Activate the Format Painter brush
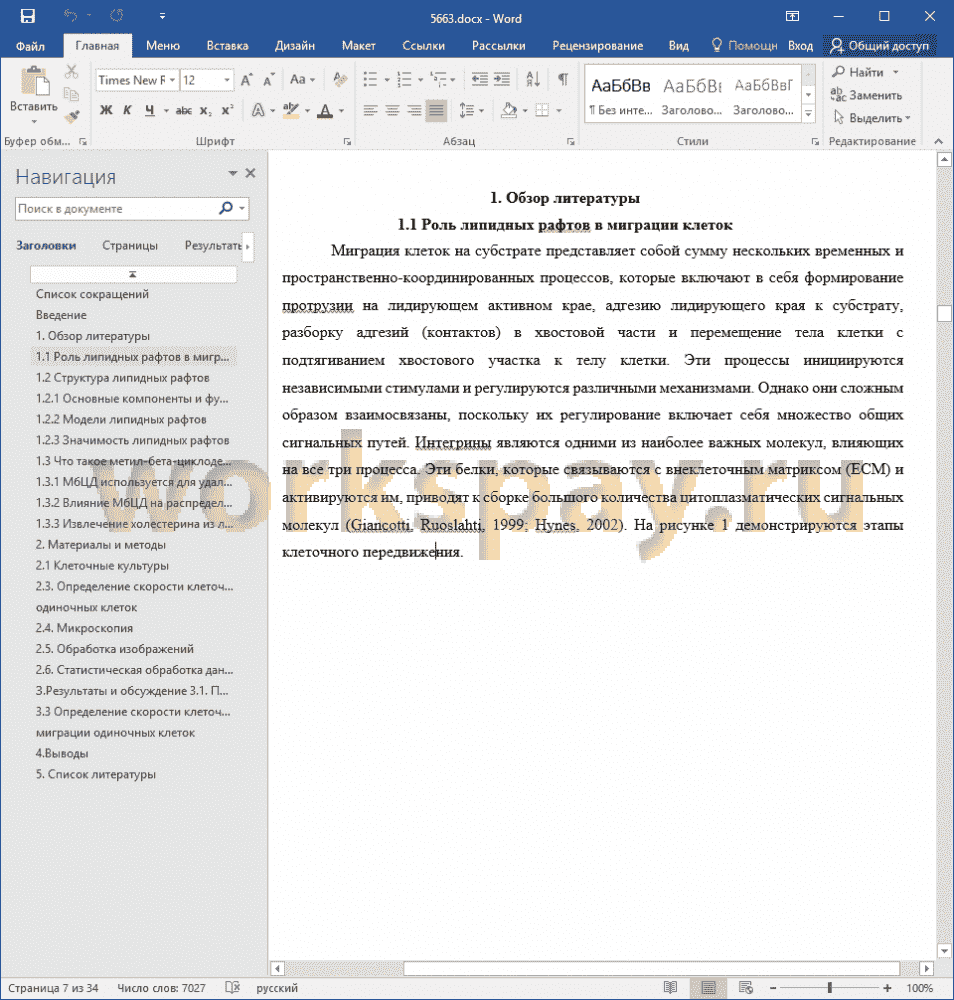The width and height of the screenshot is (954, 1000). [x=73, y=116]
